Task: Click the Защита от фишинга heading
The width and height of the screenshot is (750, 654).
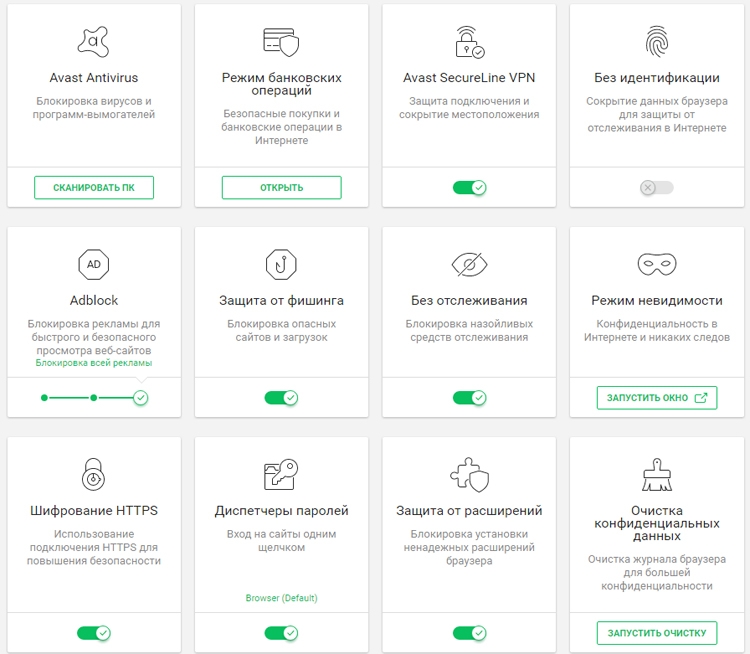Action: [281, 300]
